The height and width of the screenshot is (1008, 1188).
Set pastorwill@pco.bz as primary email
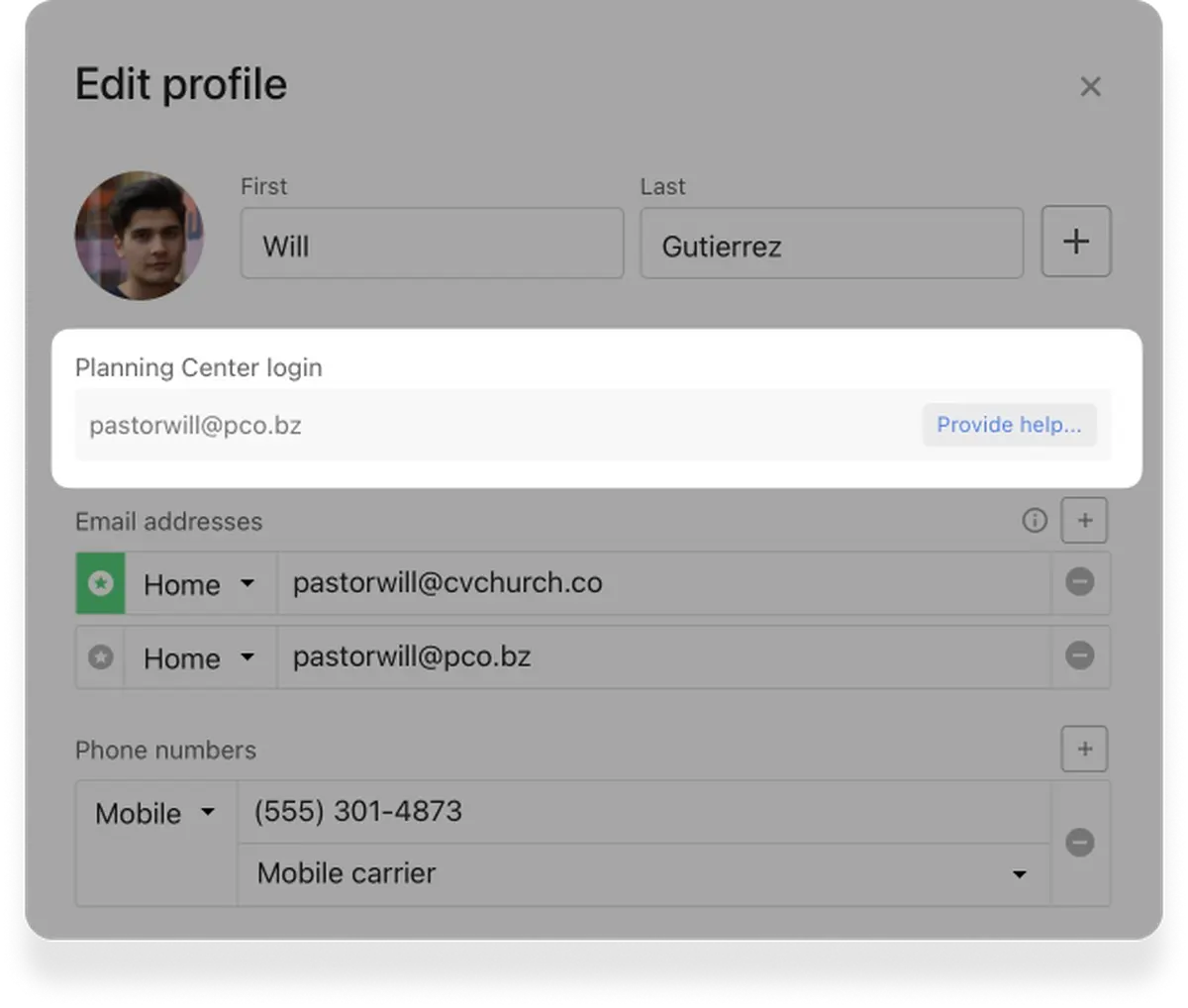click(101, 656)
